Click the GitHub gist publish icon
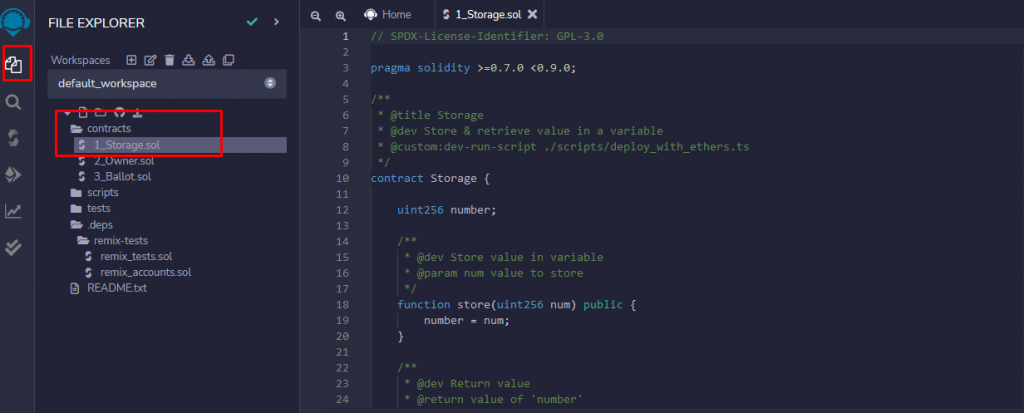Image resolution: width=1024 pixels, height=413 pixels. pos(120,112)
